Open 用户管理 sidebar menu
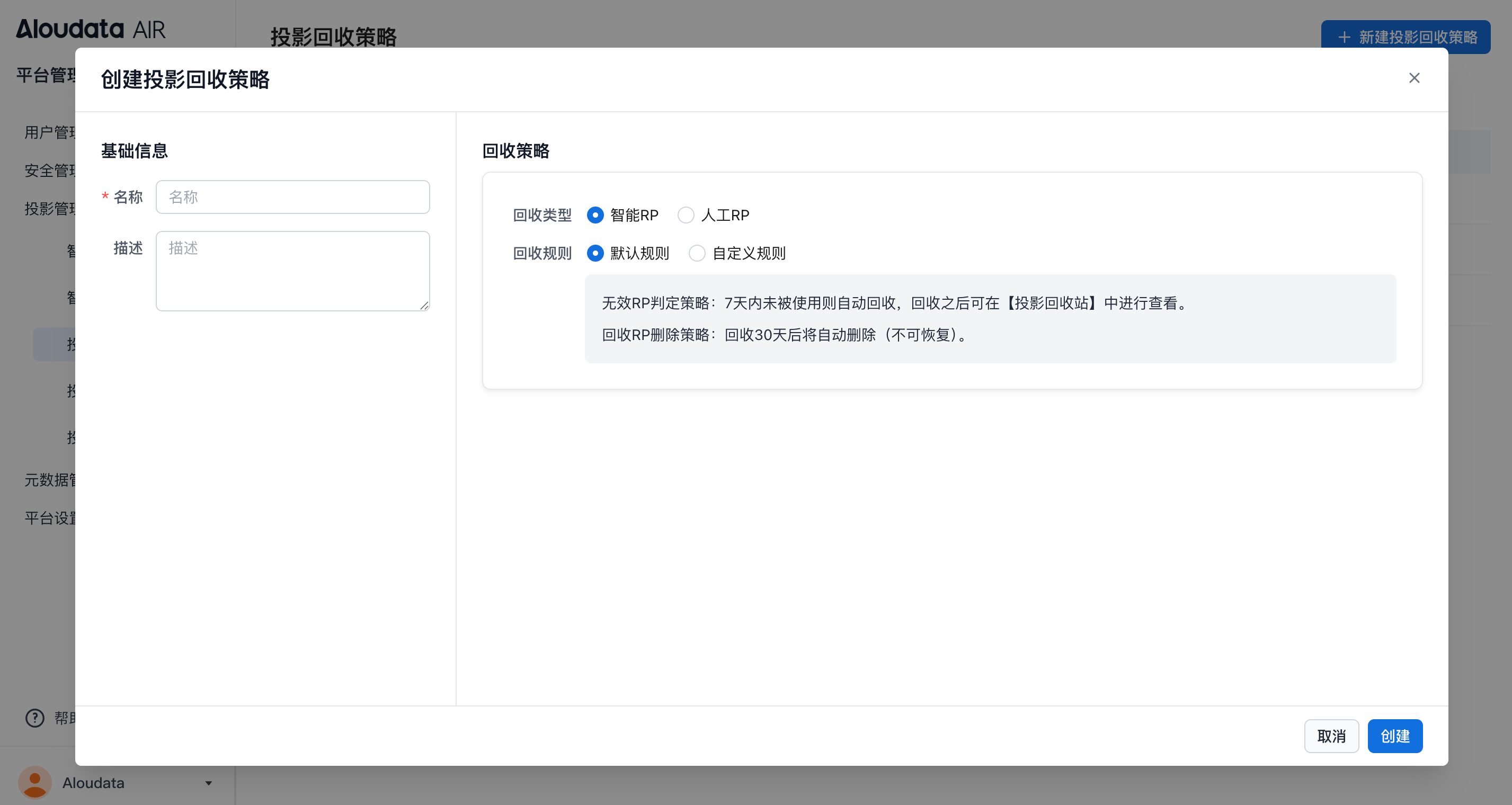Image resolution: width=1512 pixels, height=805 pixels. click(50, 132)
